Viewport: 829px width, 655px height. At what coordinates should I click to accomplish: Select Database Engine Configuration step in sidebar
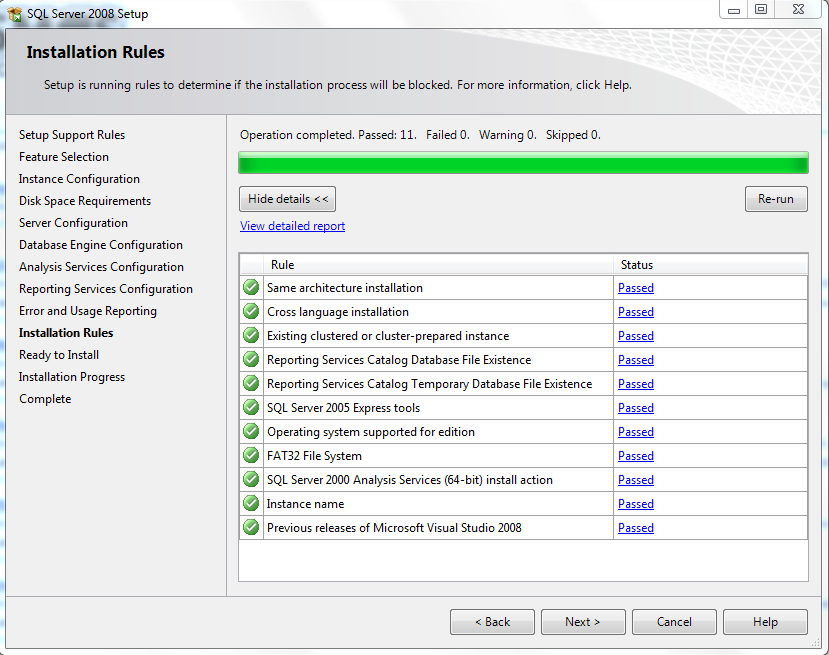tap(101, 245)
